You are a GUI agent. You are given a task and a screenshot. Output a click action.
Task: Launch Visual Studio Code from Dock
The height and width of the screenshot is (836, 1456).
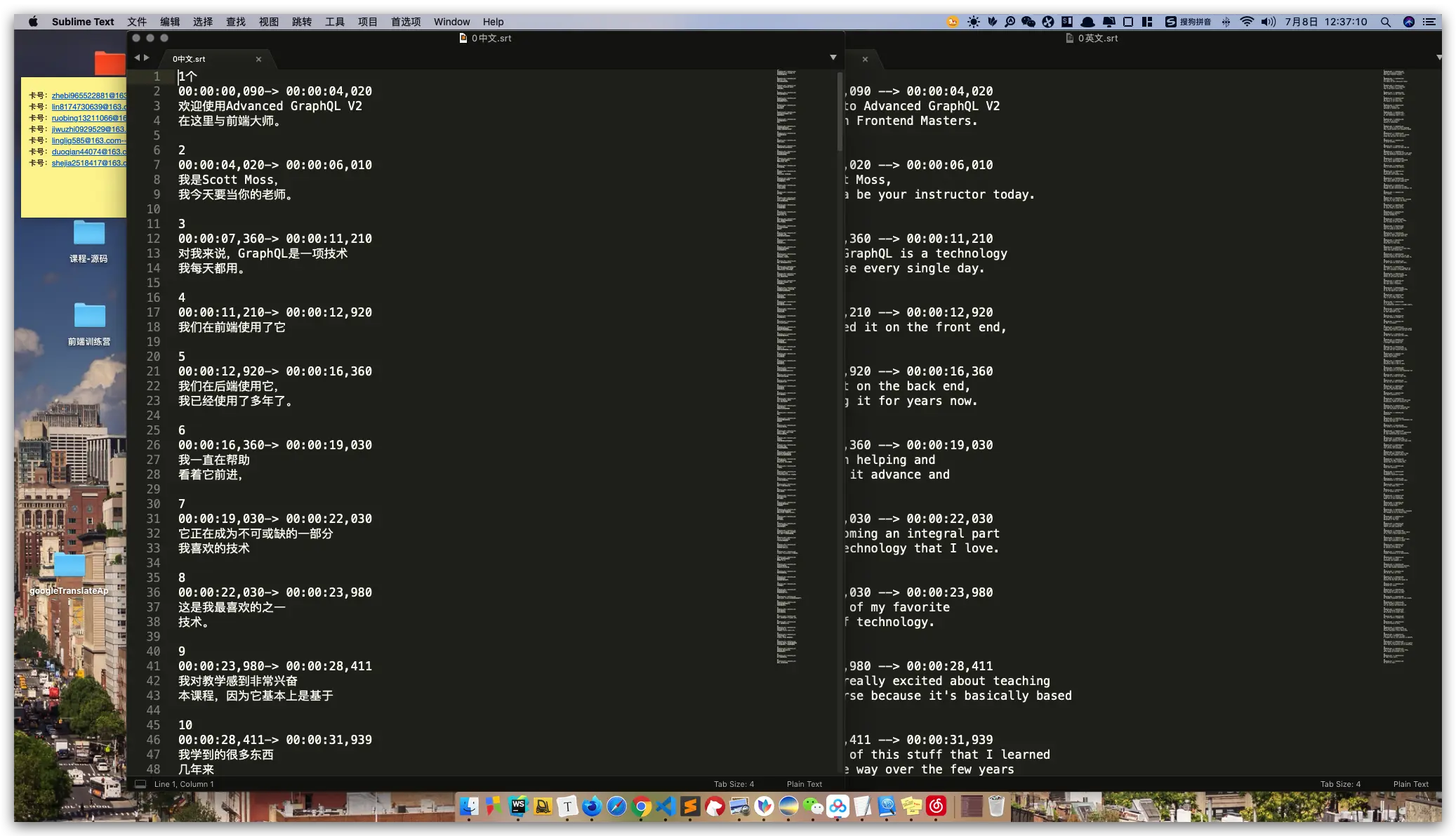click(x=666, y=807)
